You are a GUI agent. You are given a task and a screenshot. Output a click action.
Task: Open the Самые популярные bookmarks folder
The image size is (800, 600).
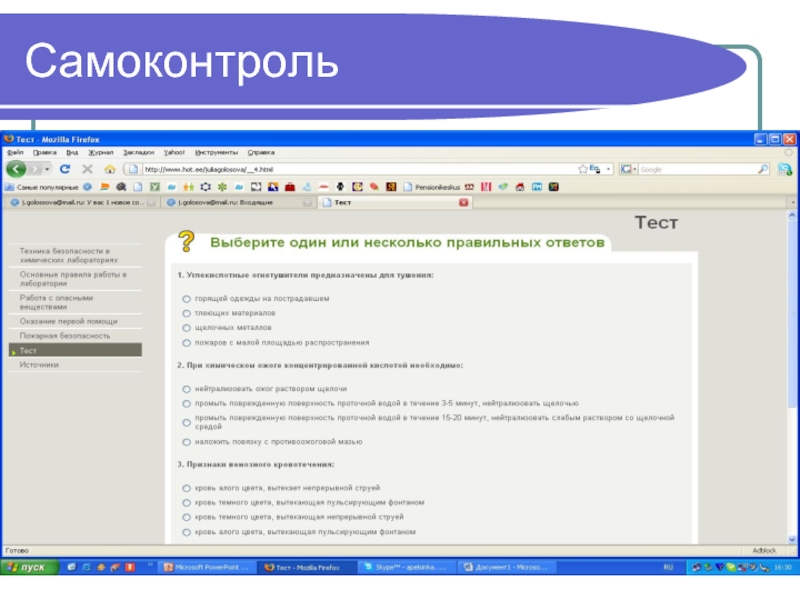point(42,187)
